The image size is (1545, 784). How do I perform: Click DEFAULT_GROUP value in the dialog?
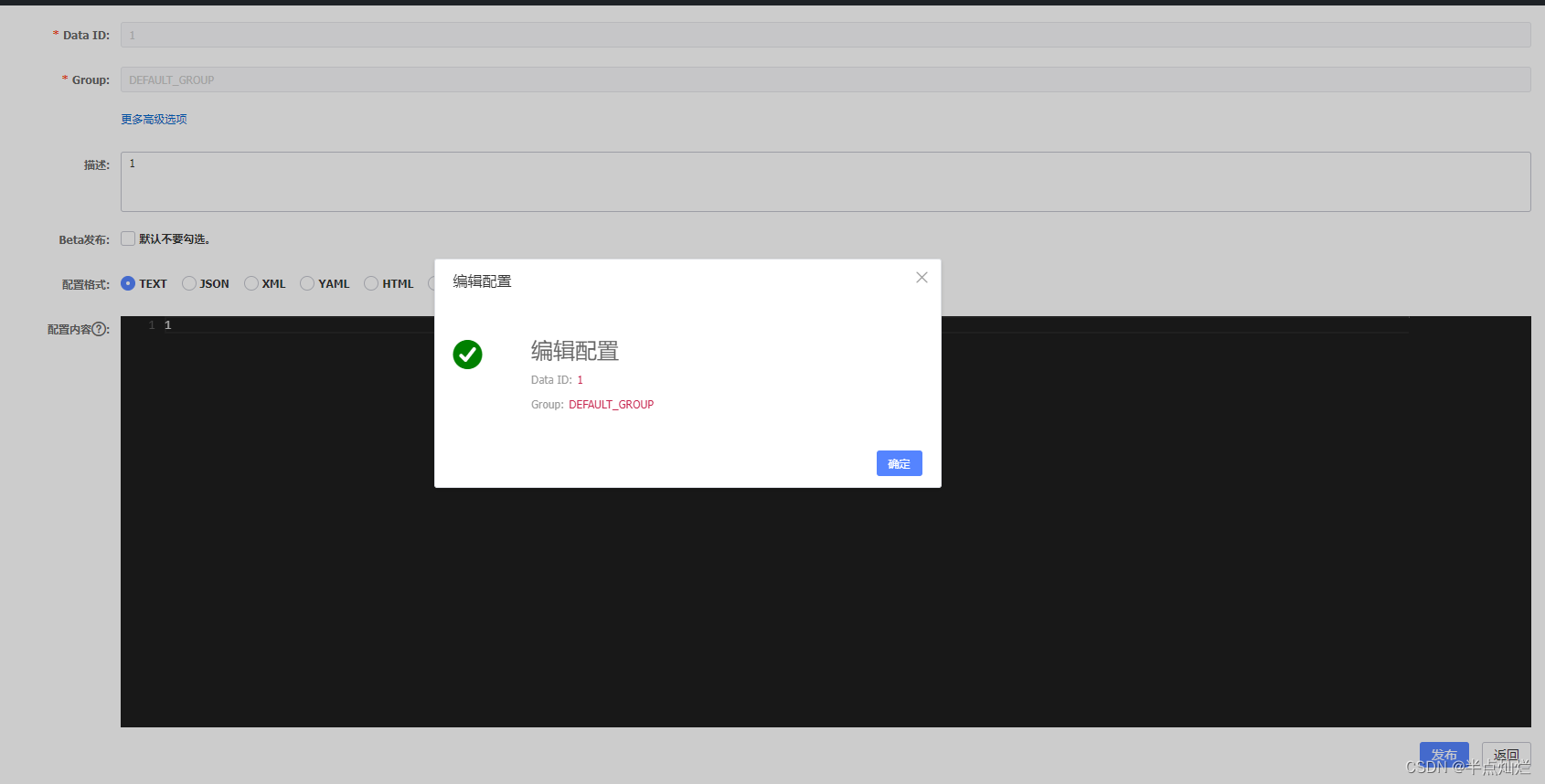pos(611,404)
